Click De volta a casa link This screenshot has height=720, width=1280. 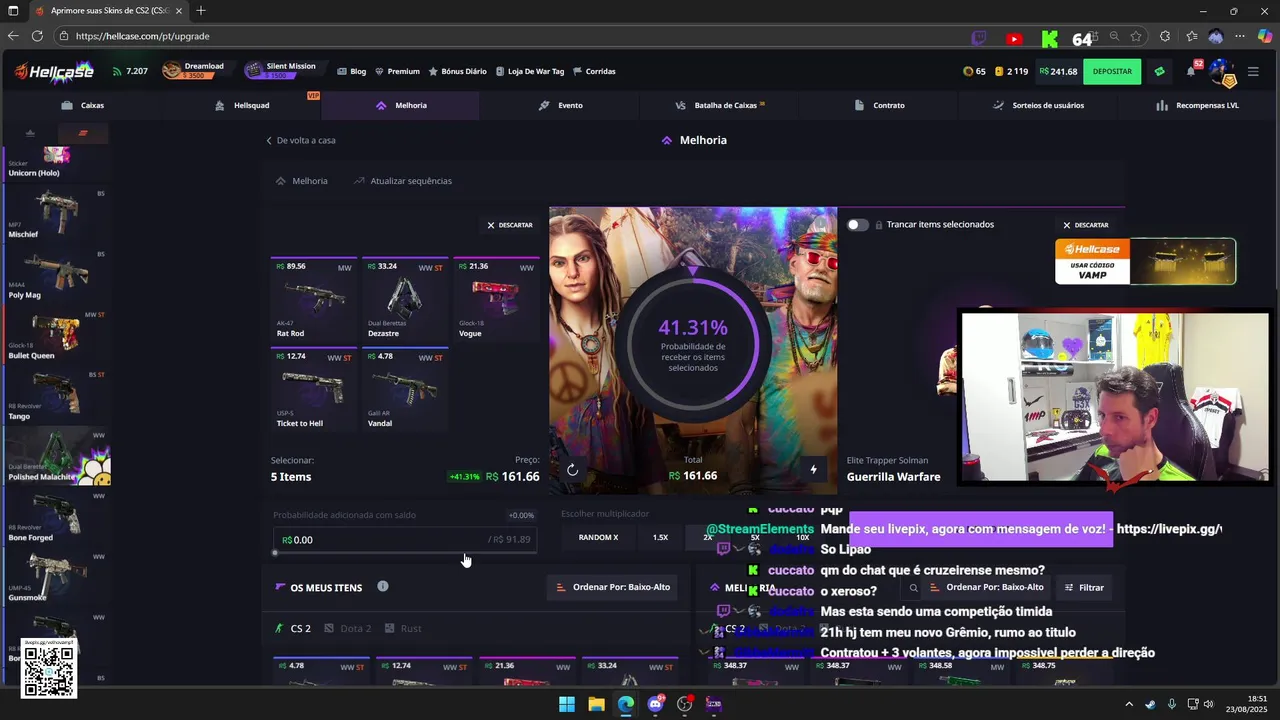click(x=300, y=140)
